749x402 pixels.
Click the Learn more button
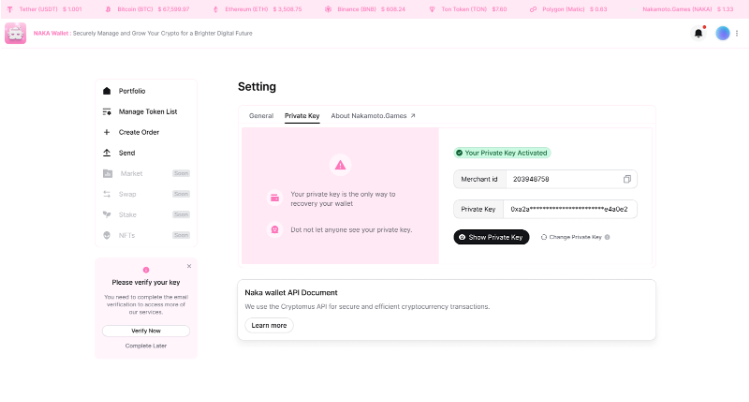269,325
